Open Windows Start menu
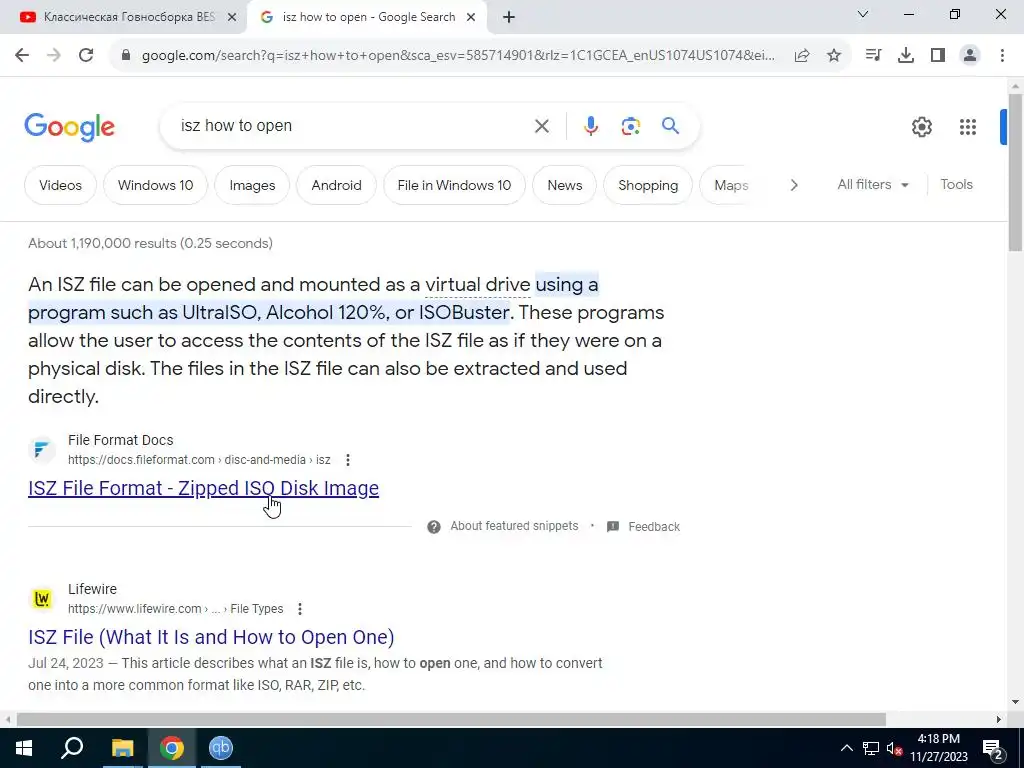Image resolution: width=1024 pixels, height=768 pixels. coord(24,748)
